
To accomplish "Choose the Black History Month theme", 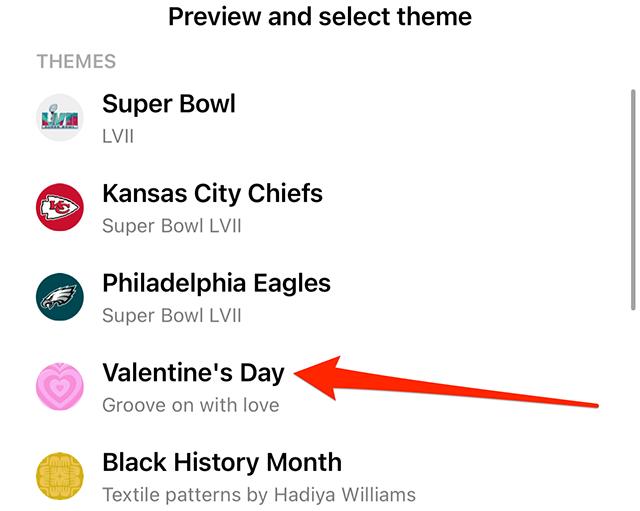I will coord(222,463).
